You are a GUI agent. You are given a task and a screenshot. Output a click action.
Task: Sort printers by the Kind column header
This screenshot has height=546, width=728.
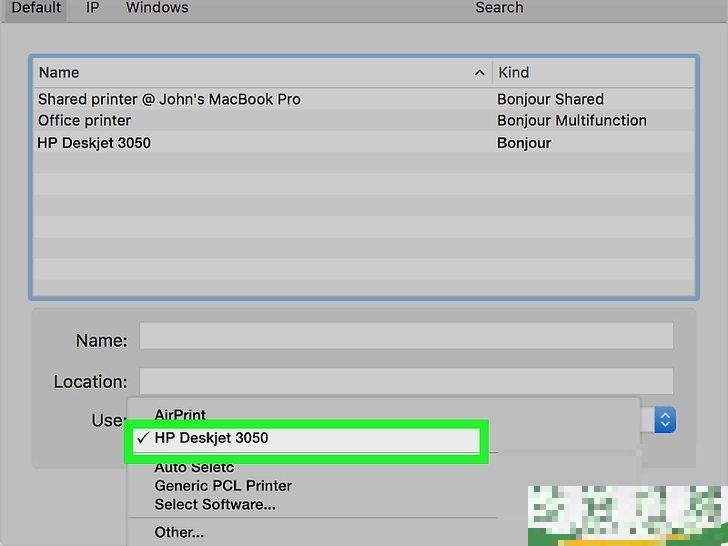(590, 73)
